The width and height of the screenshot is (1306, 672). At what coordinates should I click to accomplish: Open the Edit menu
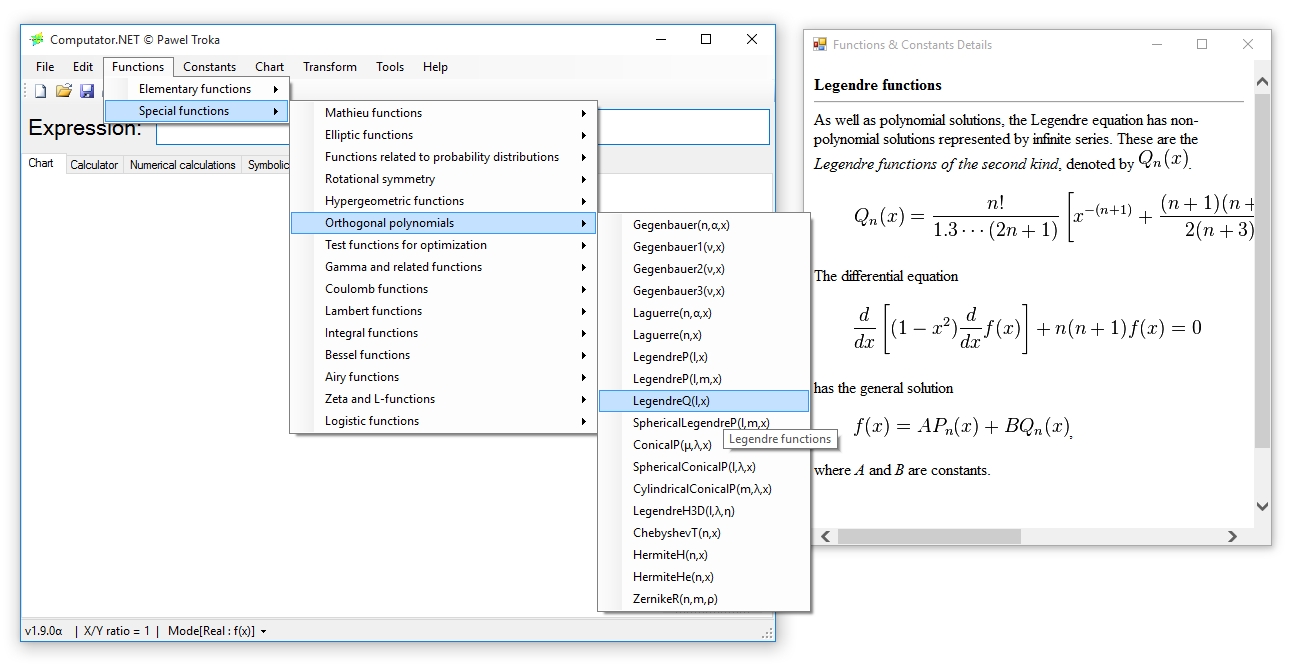(x=83, y=67)
